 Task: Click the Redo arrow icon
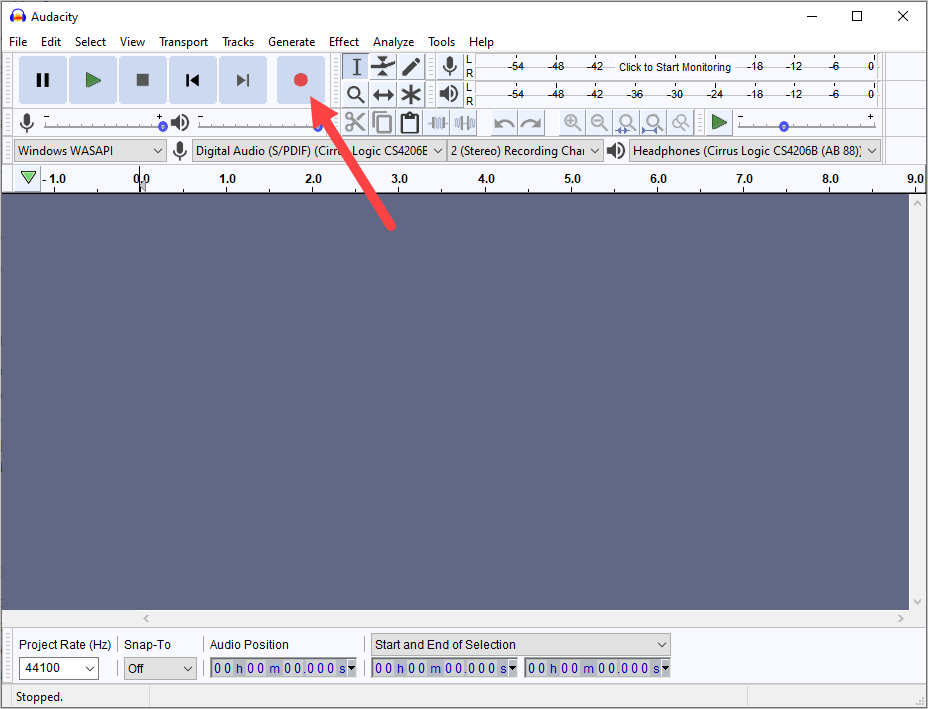tap(531, 123)
